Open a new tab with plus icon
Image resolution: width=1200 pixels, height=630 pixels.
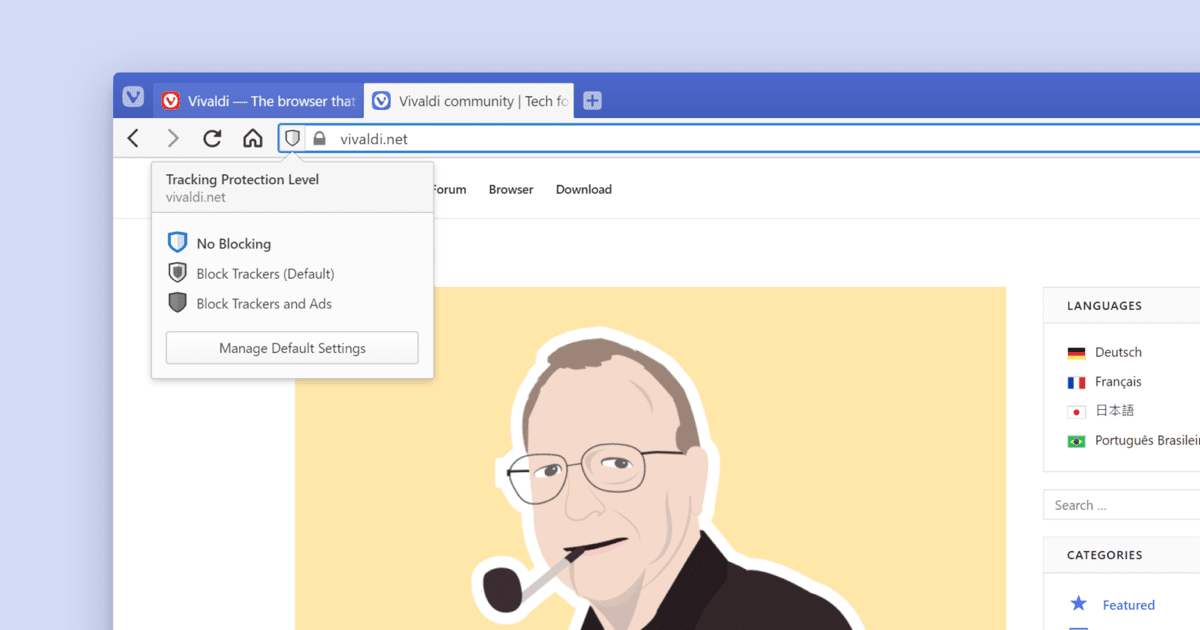[x=592, y=100]
